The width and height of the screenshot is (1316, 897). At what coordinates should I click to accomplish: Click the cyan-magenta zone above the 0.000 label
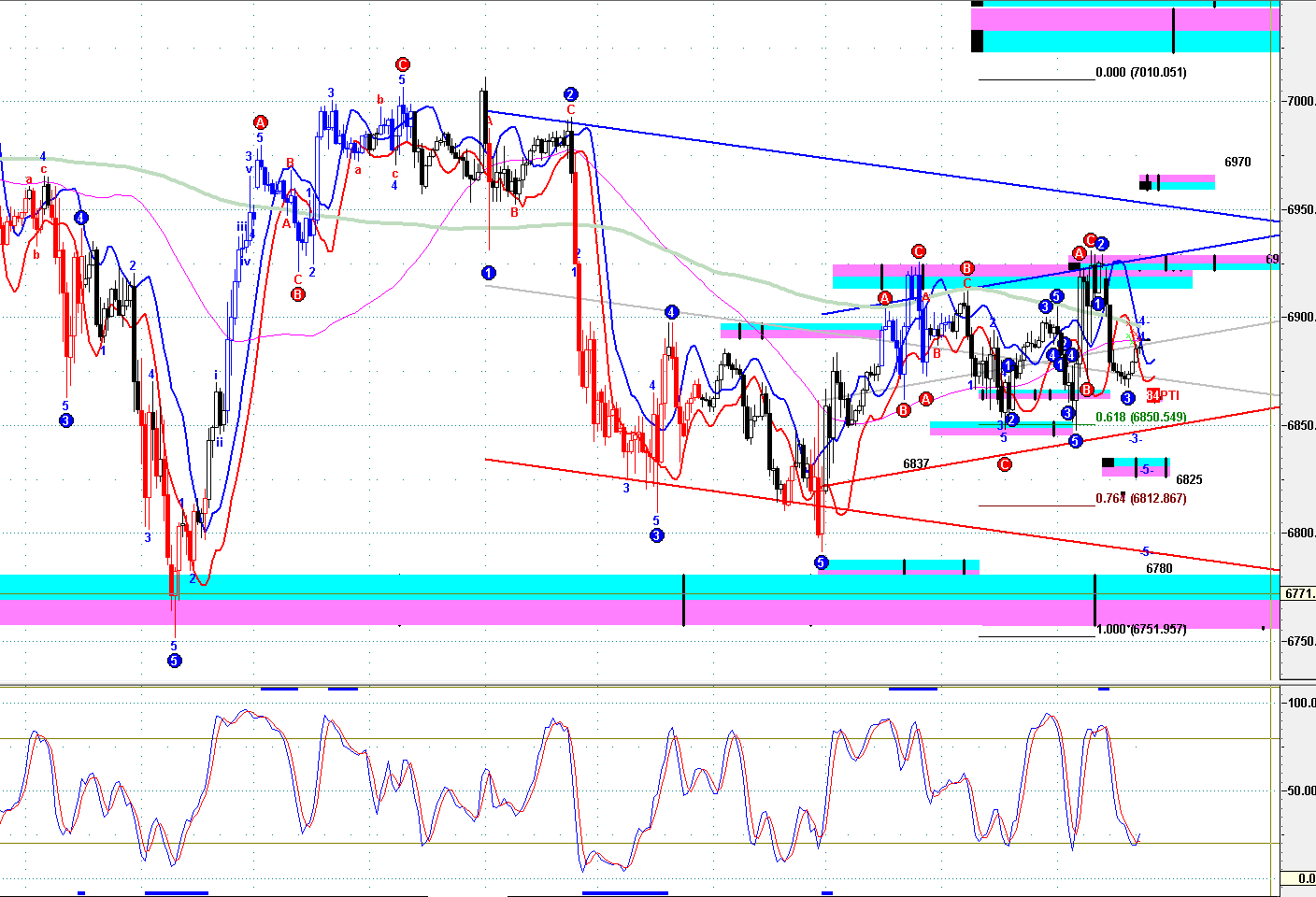[1125, 28]
